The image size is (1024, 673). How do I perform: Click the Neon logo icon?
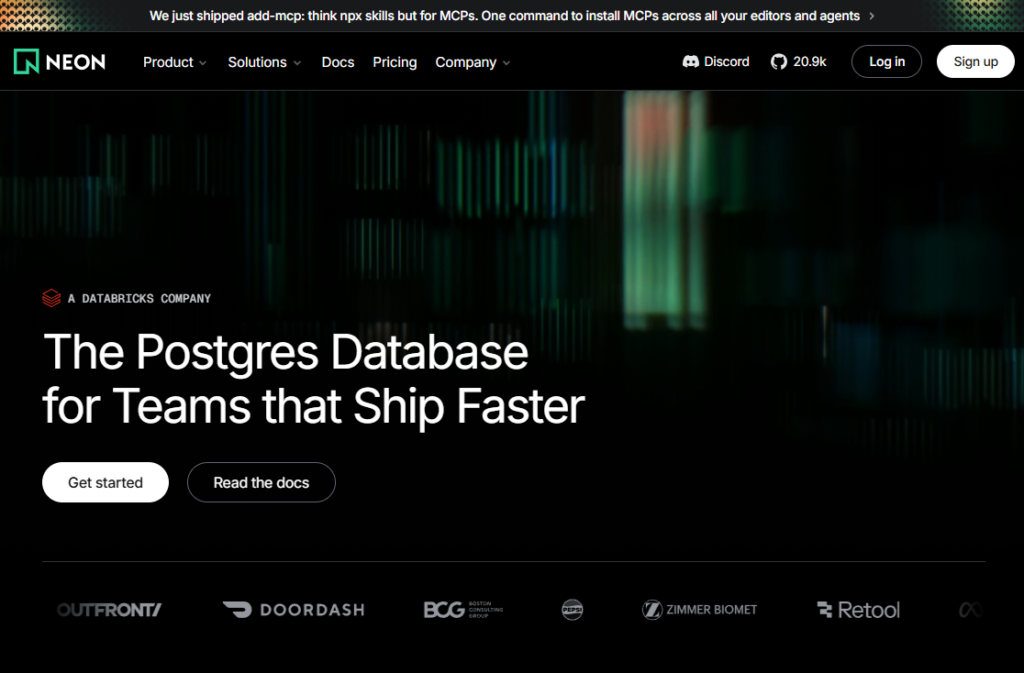[x=26, y=61]
